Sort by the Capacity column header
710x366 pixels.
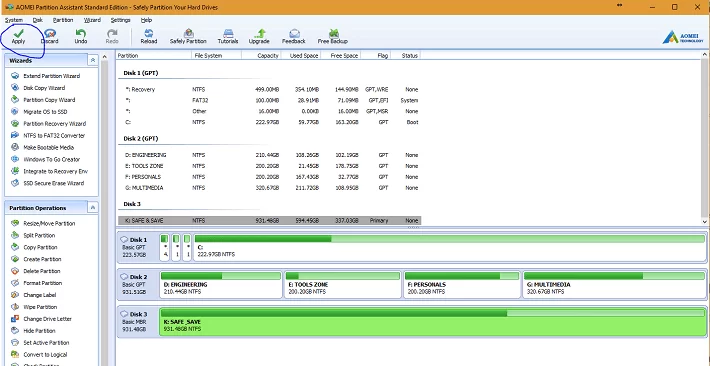pos(261,55)
